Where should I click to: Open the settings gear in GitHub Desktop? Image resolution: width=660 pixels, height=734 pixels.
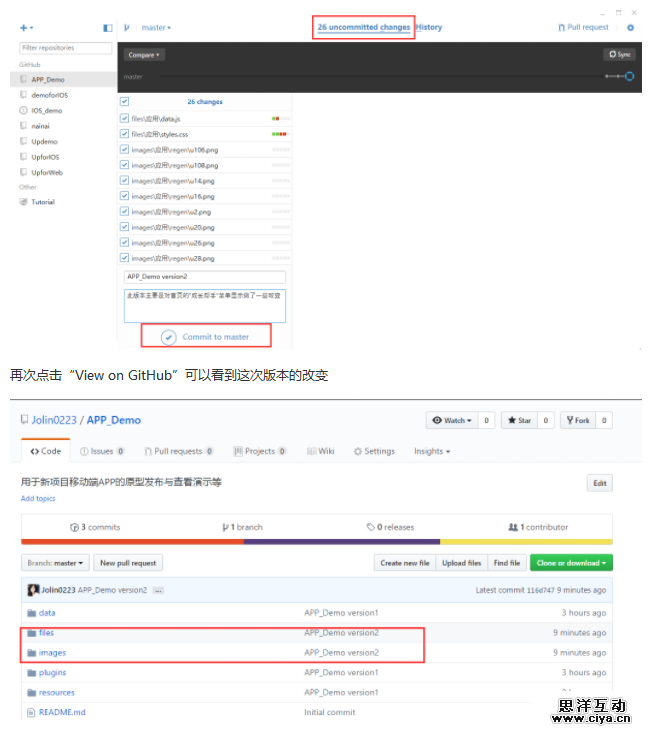coord(630,28)
